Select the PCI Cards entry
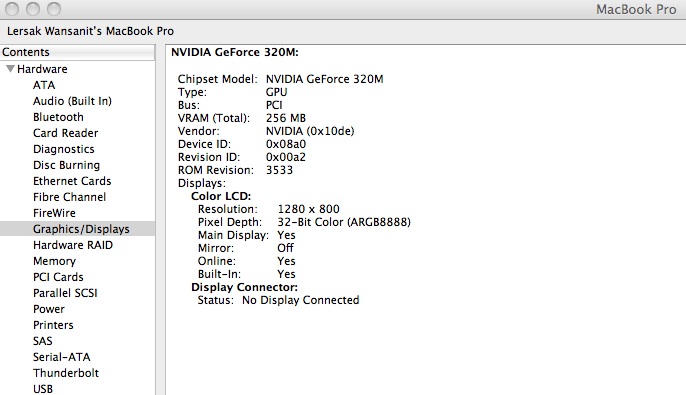 [x=58, y=277]
